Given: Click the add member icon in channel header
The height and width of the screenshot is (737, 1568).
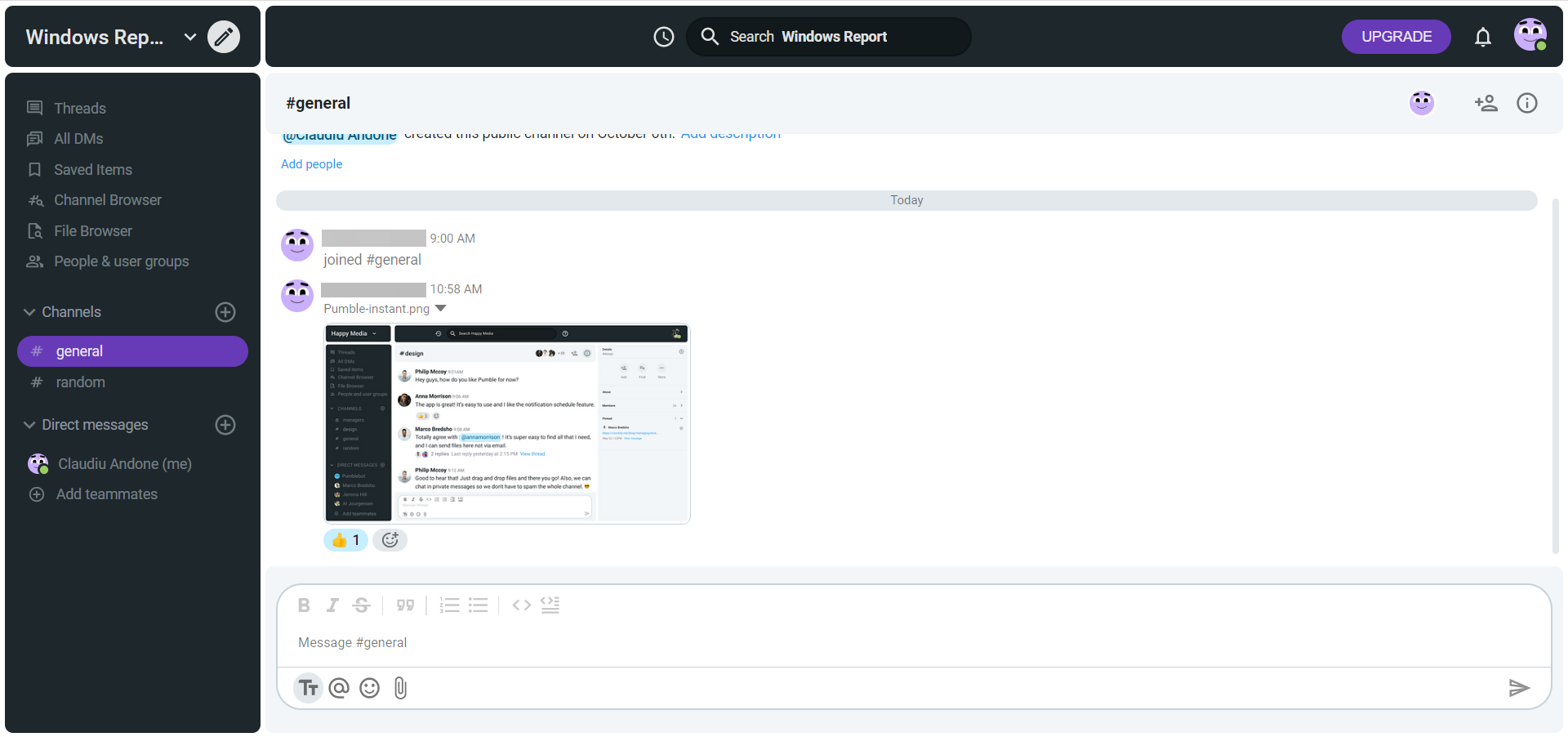Looking at the screenshot, I should pyautogui.click(x=1486, y=103).
